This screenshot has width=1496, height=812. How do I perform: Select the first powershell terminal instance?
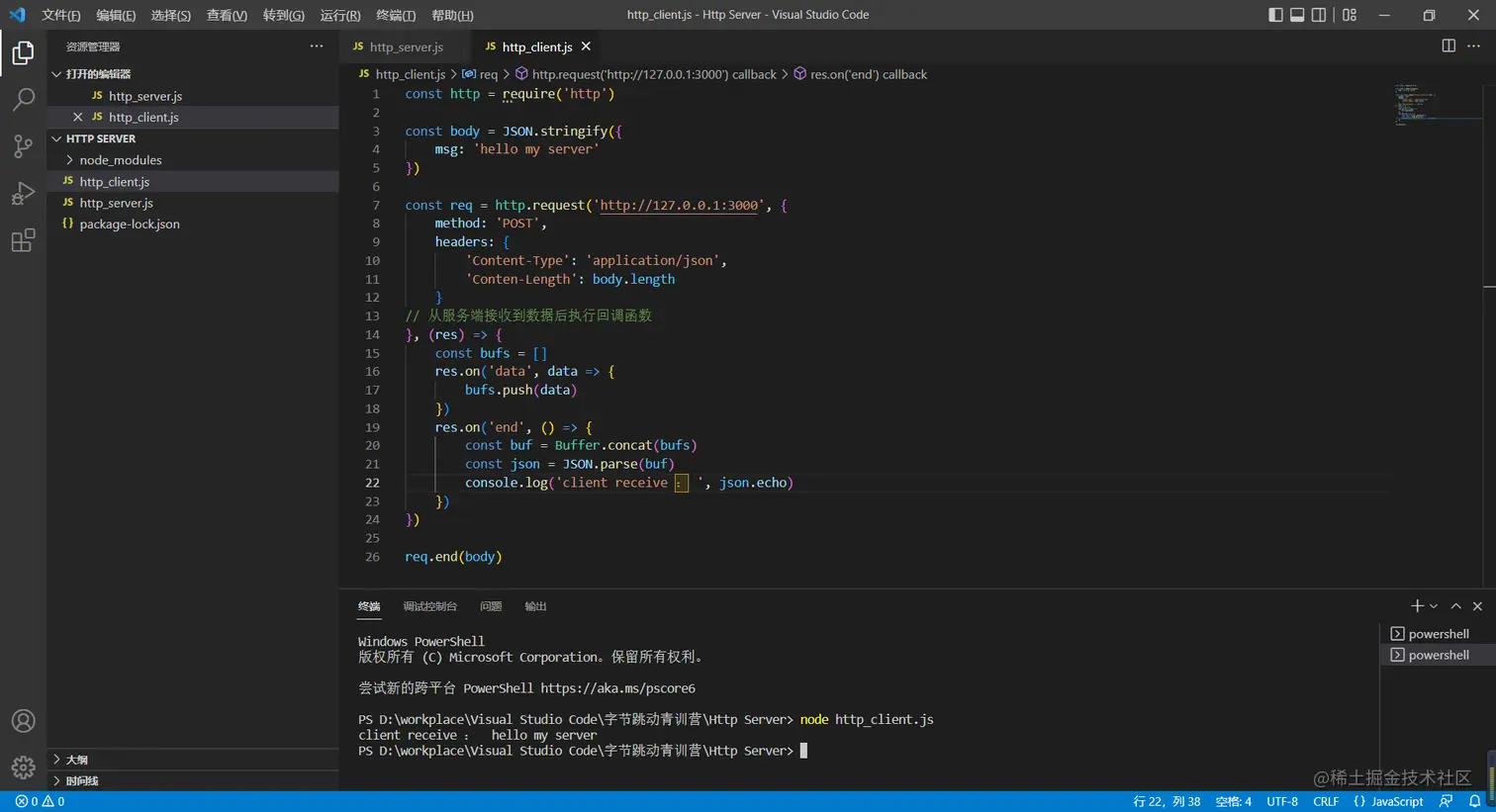pyautogui.click(x=1438, y=634)
